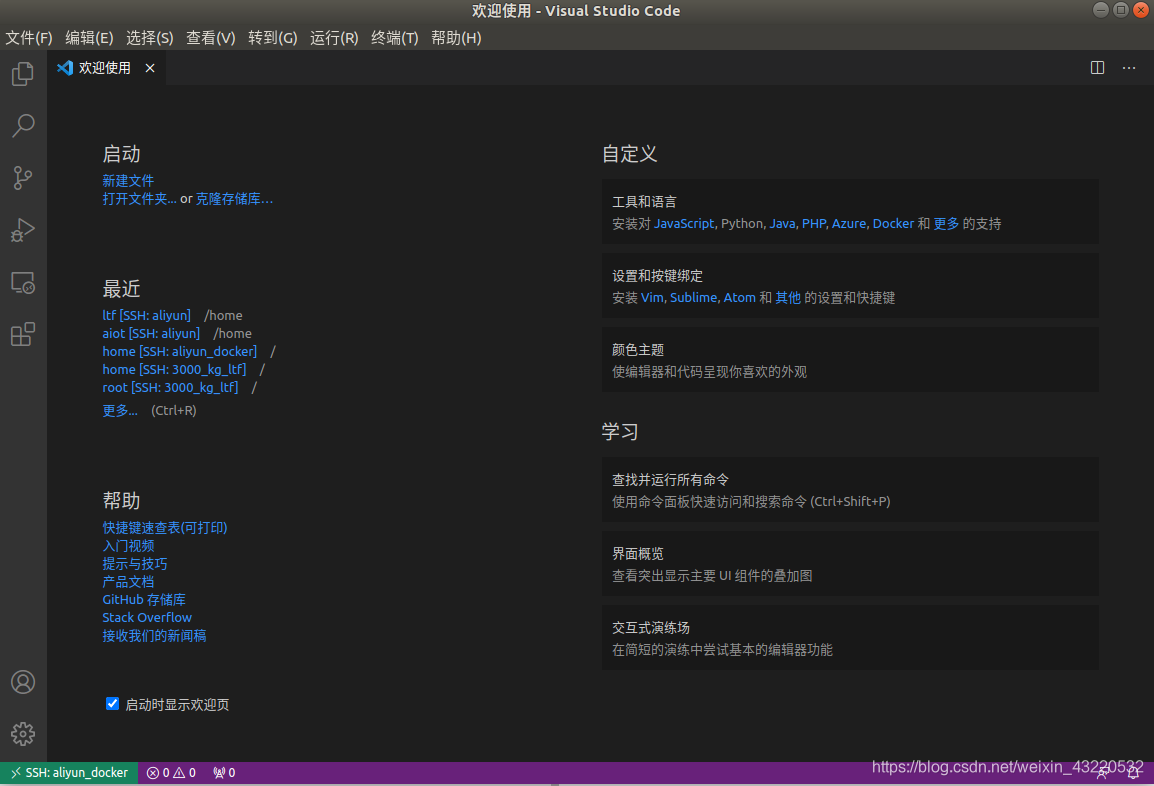Open the GitHub 存储库 link
The width and height of the screenshot is (1154, 786).
pyautogui.click(x=144, y=600)
